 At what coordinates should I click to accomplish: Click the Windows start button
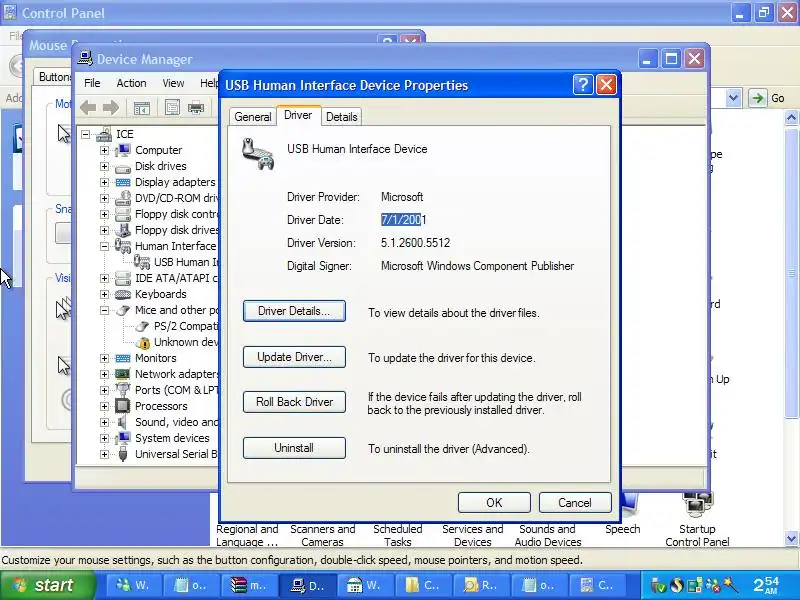47,585
